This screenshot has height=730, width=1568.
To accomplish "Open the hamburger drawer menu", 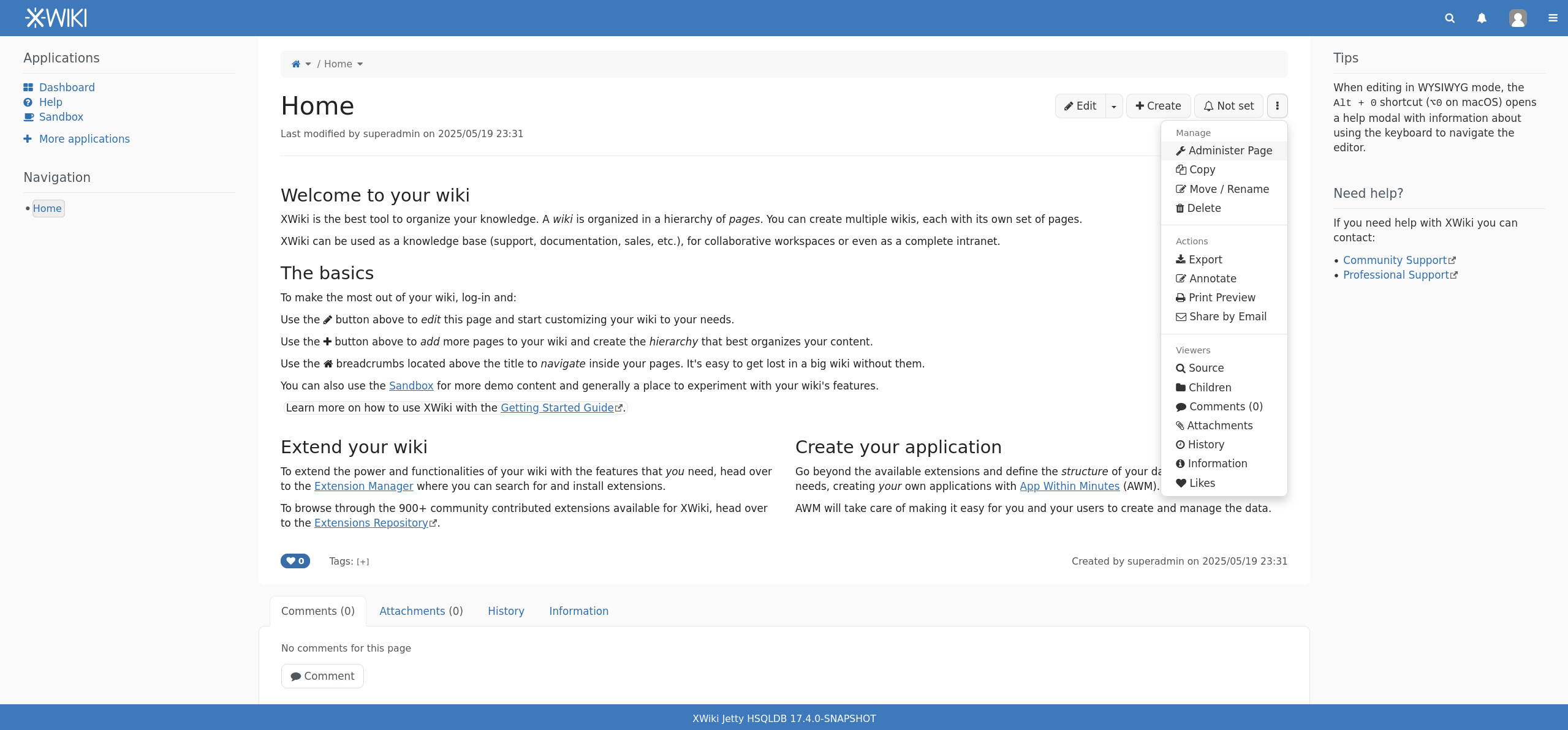I will coord(1553,18).
